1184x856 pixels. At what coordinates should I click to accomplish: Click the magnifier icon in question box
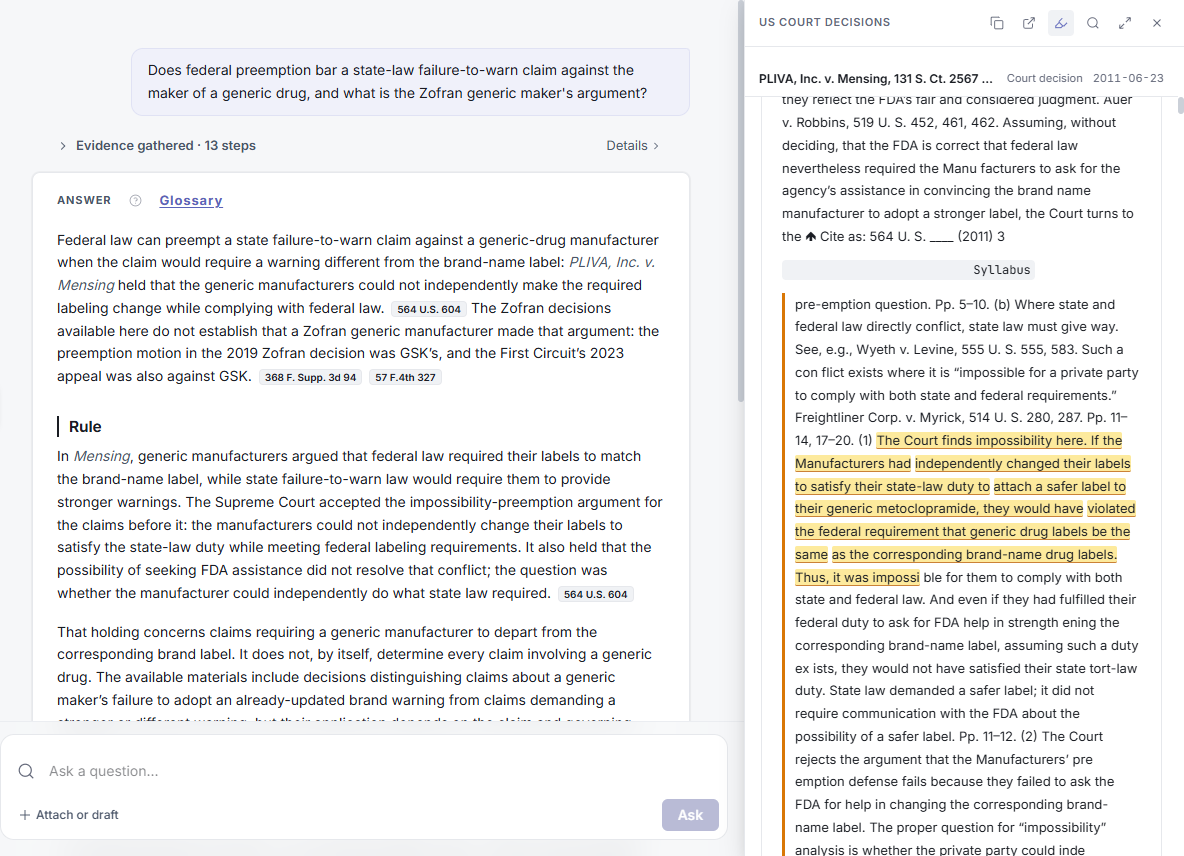[26, 771]
